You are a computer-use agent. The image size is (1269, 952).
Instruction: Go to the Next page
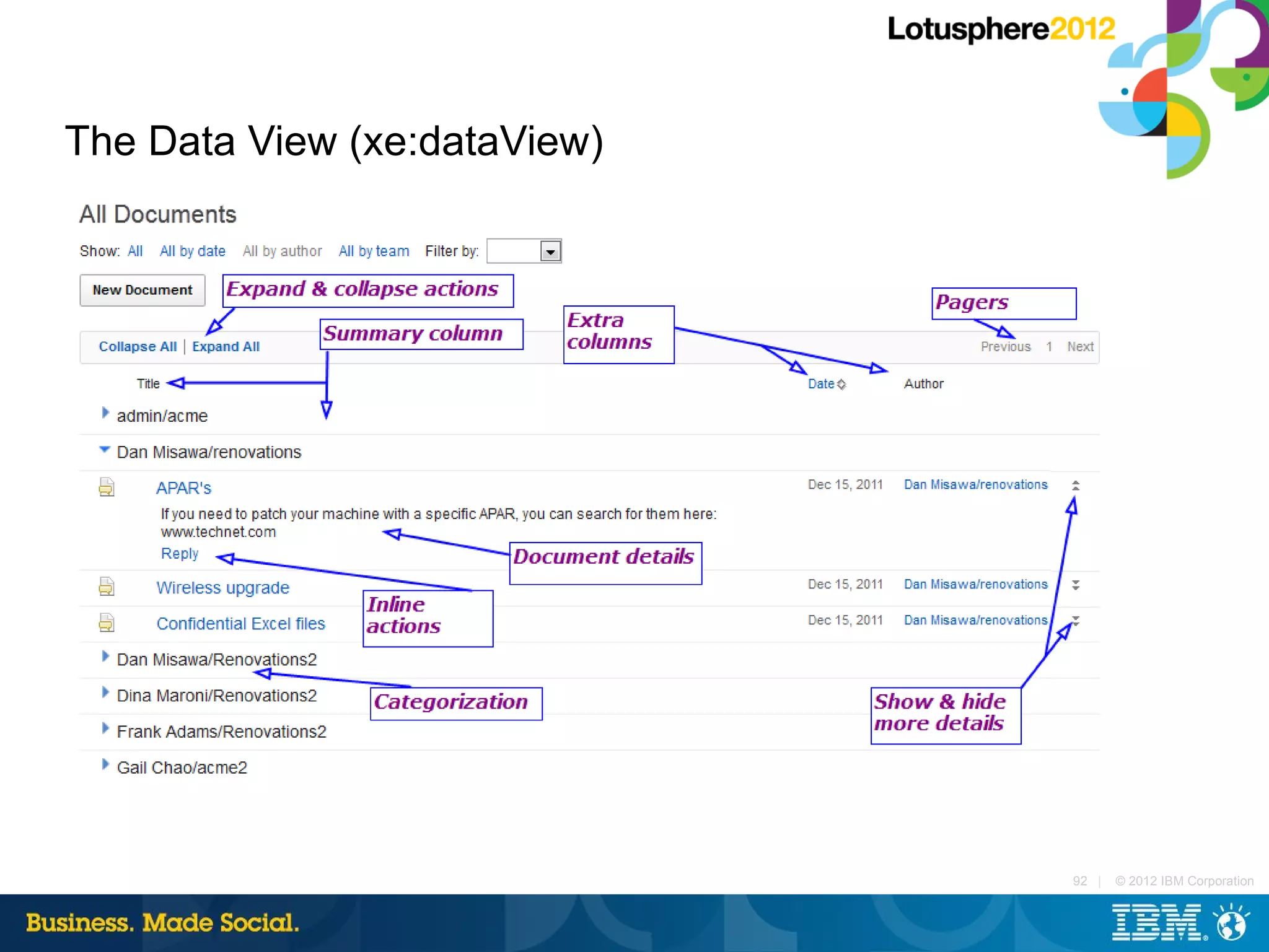1080,347
